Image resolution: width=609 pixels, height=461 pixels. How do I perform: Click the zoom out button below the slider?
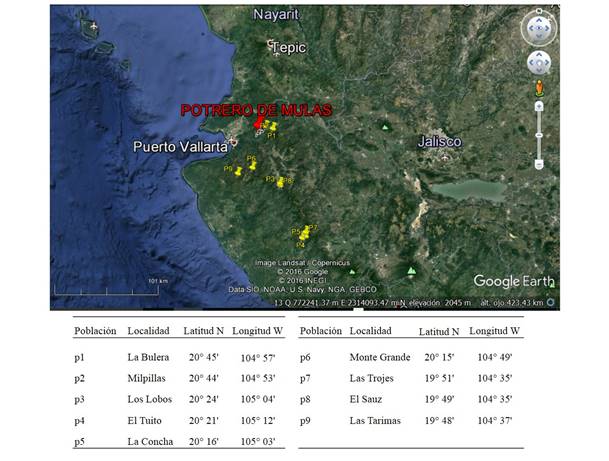click(539, 163)
